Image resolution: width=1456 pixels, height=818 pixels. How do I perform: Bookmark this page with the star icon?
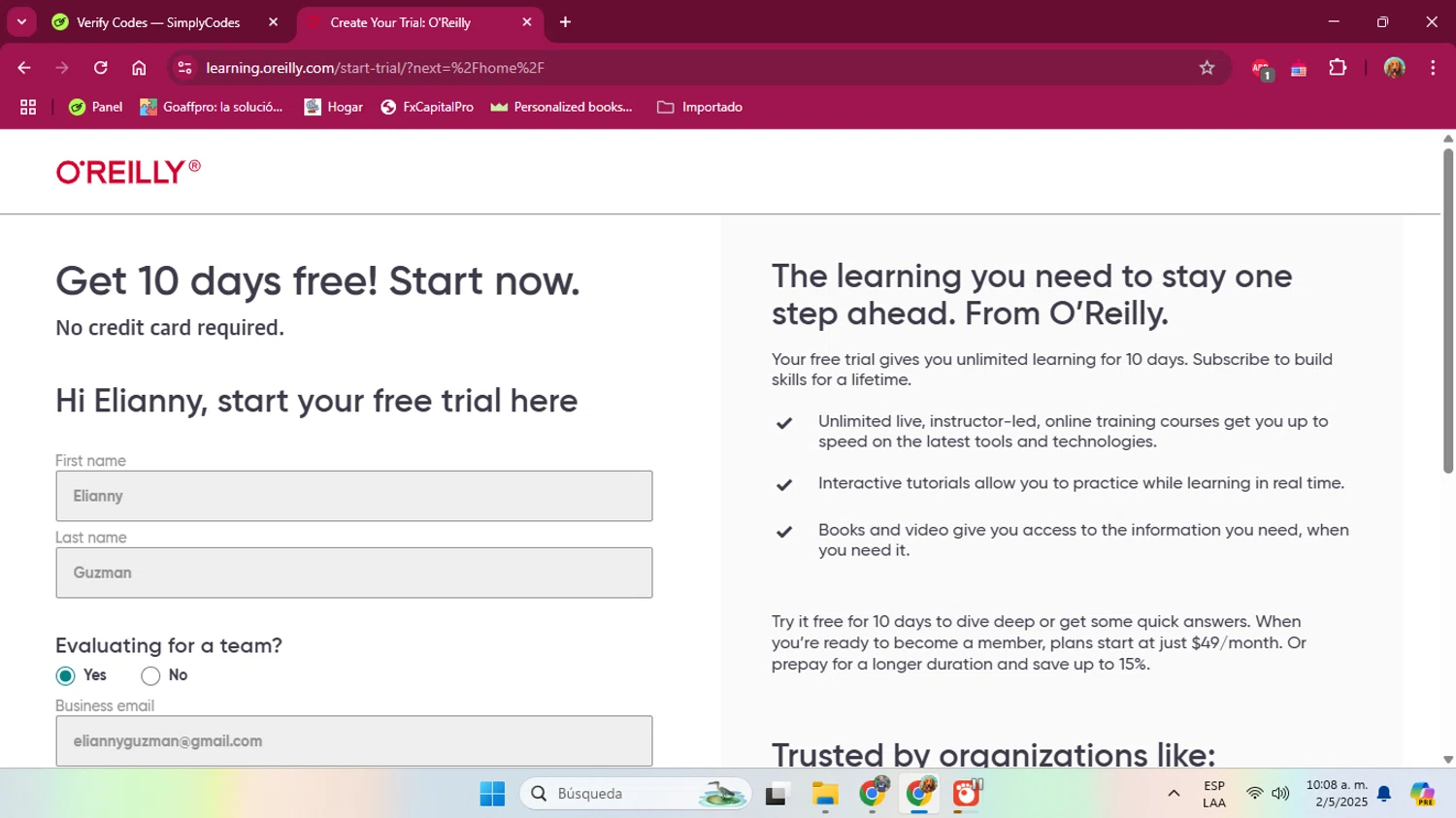coord(1207,68)
